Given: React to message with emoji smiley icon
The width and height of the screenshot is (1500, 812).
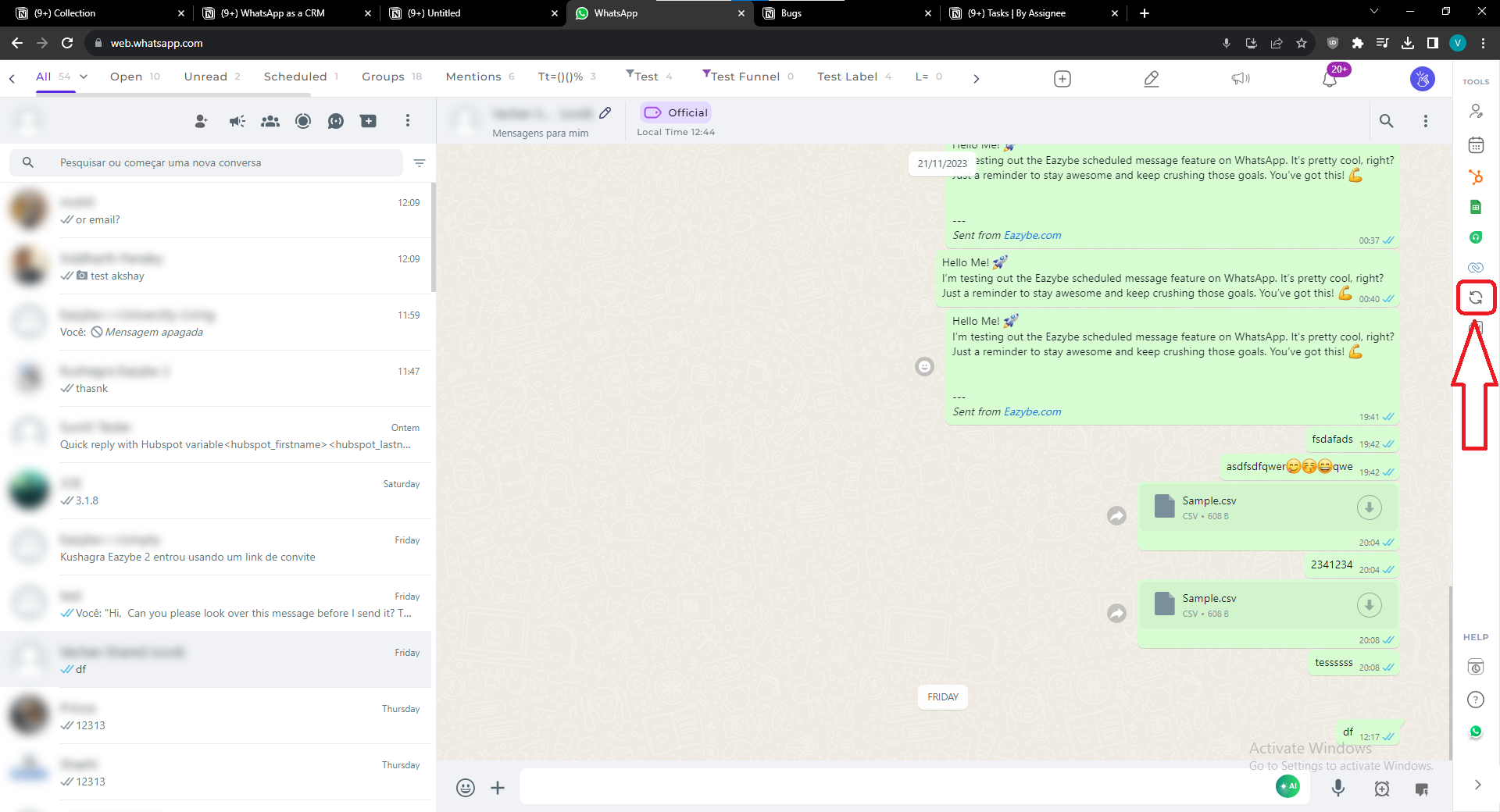Looking at the screenshot, I should [x=924, y=366].
